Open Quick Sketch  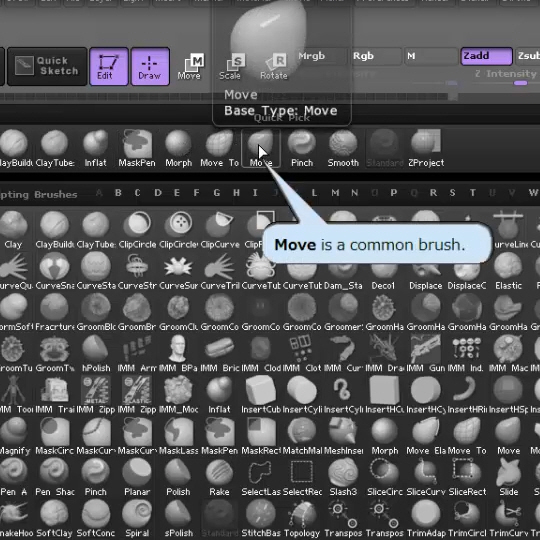[x=47, y=66]
